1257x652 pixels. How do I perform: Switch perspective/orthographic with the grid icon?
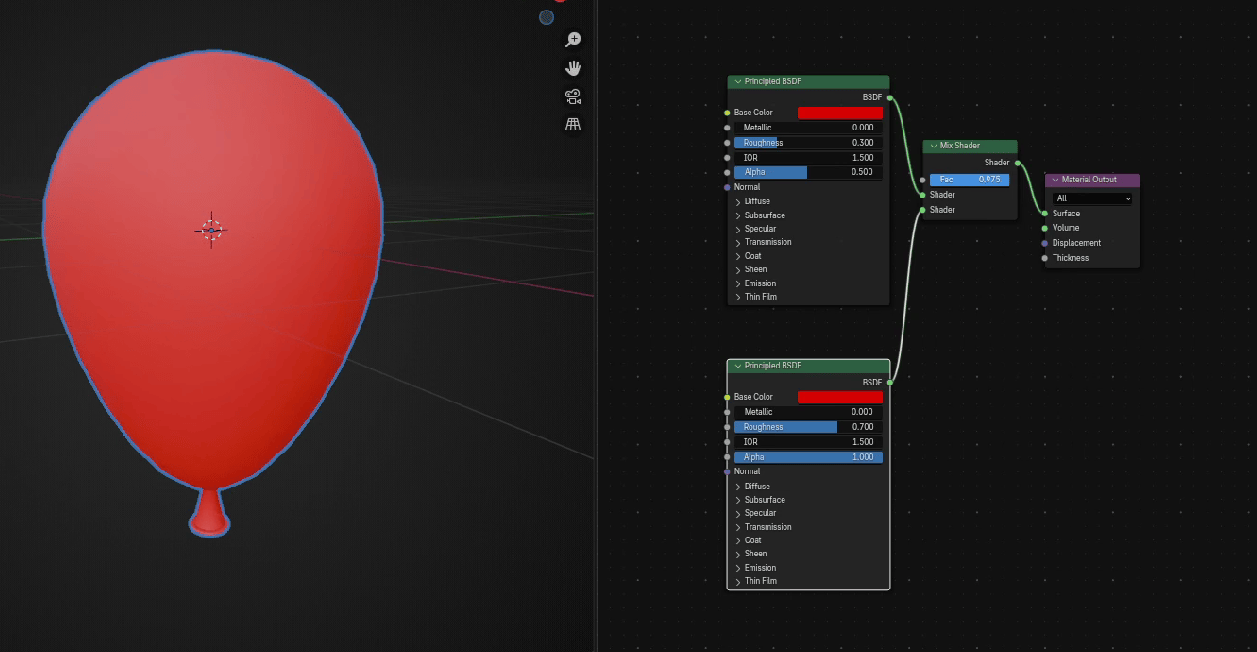(573, 125)
